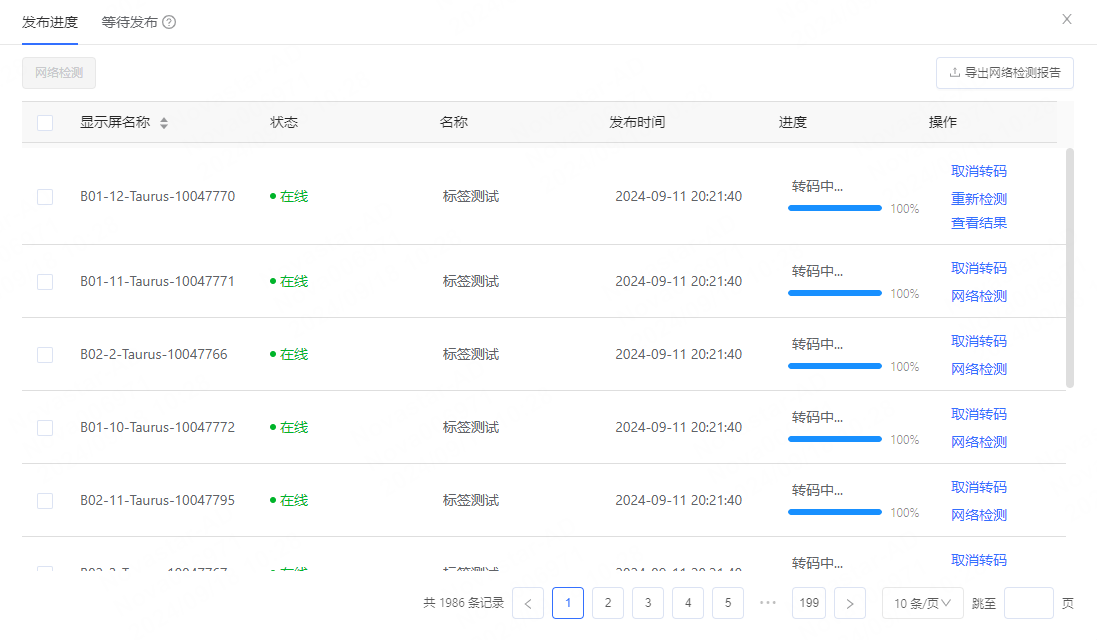Cancel transcoding for B01-11-Taurus-10047771
The width and height of the screenshot is (1097, 640).
[x=978, y=268]
